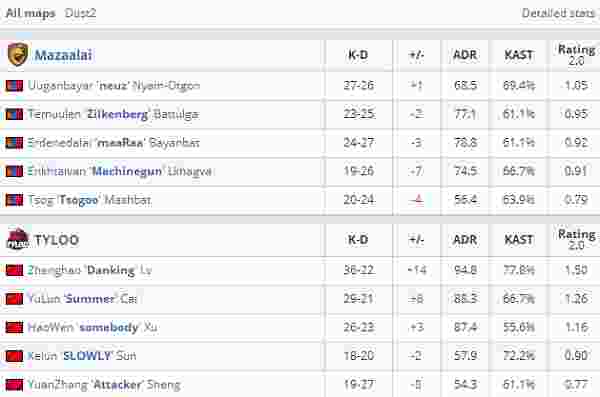Click the Mazaalai team logo
This screenshot has width=600, height=397.
point(18,54)
